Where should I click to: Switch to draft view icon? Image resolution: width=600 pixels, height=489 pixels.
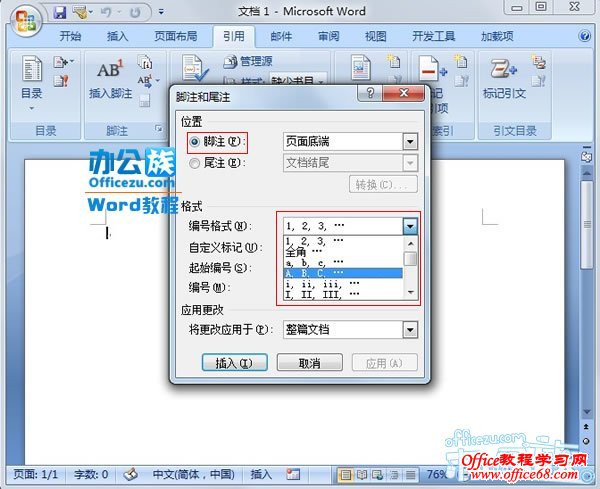click(x=410, y=475)
